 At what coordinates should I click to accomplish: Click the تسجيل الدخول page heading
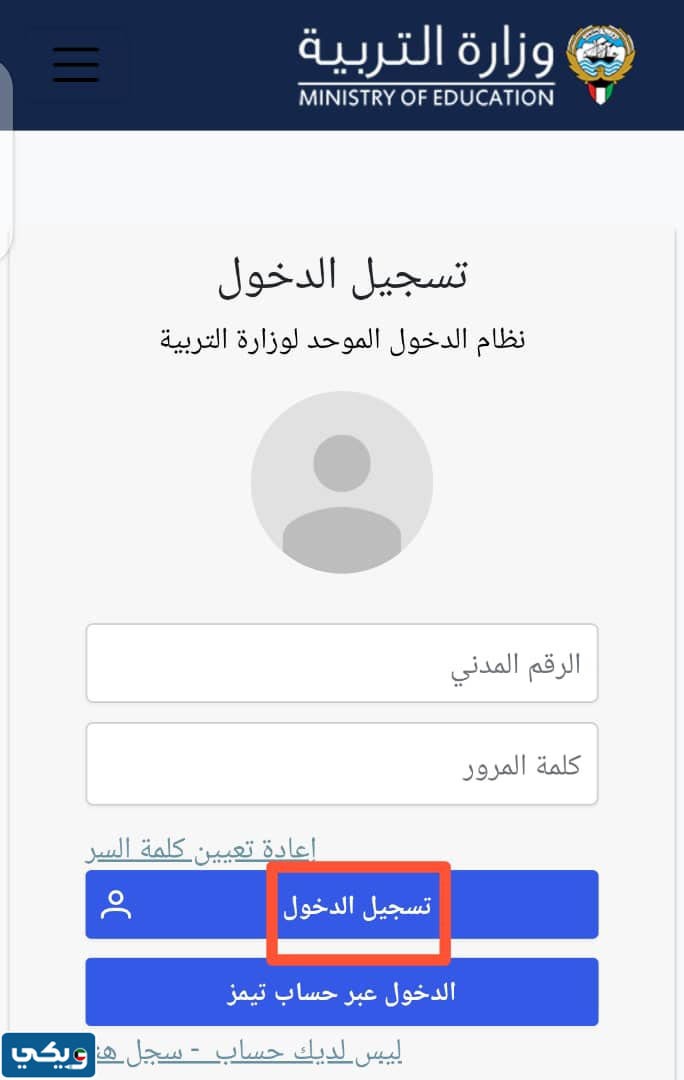342,275
